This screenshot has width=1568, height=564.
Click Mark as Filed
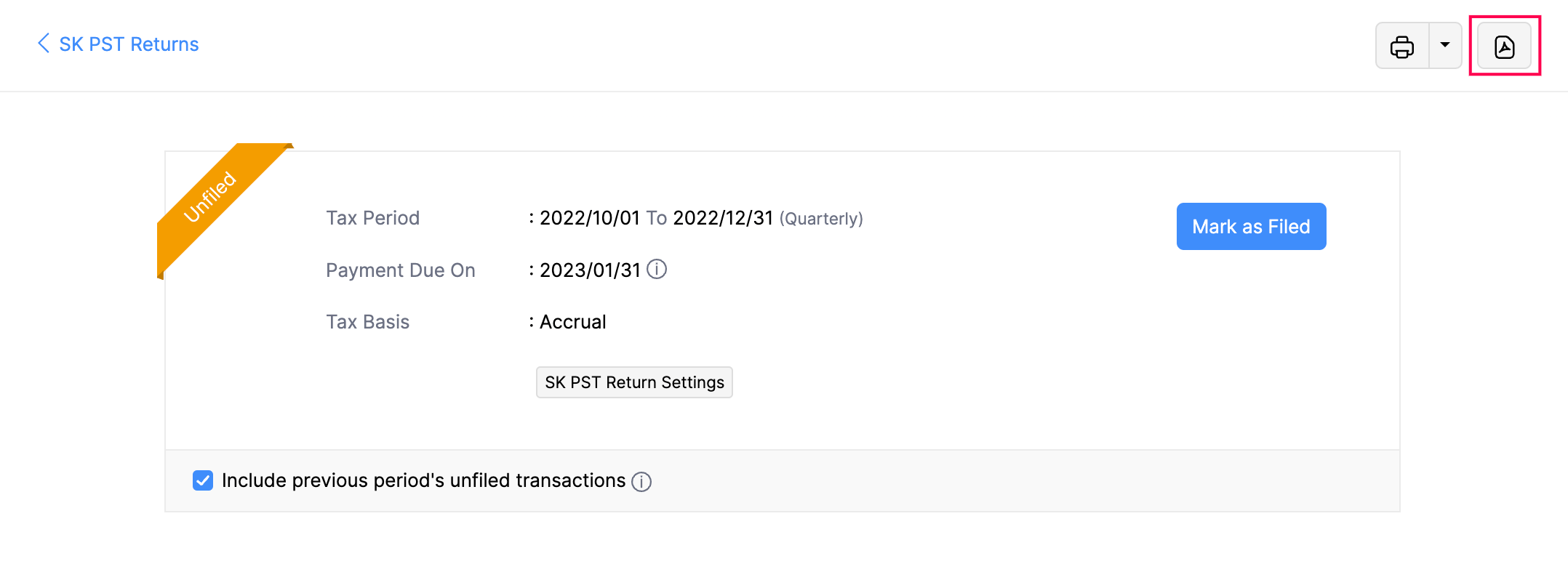(x=1251, y=226)
